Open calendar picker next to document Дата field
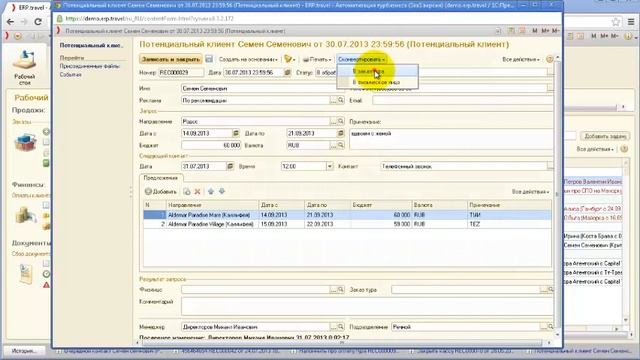 [x=287, y=72]
